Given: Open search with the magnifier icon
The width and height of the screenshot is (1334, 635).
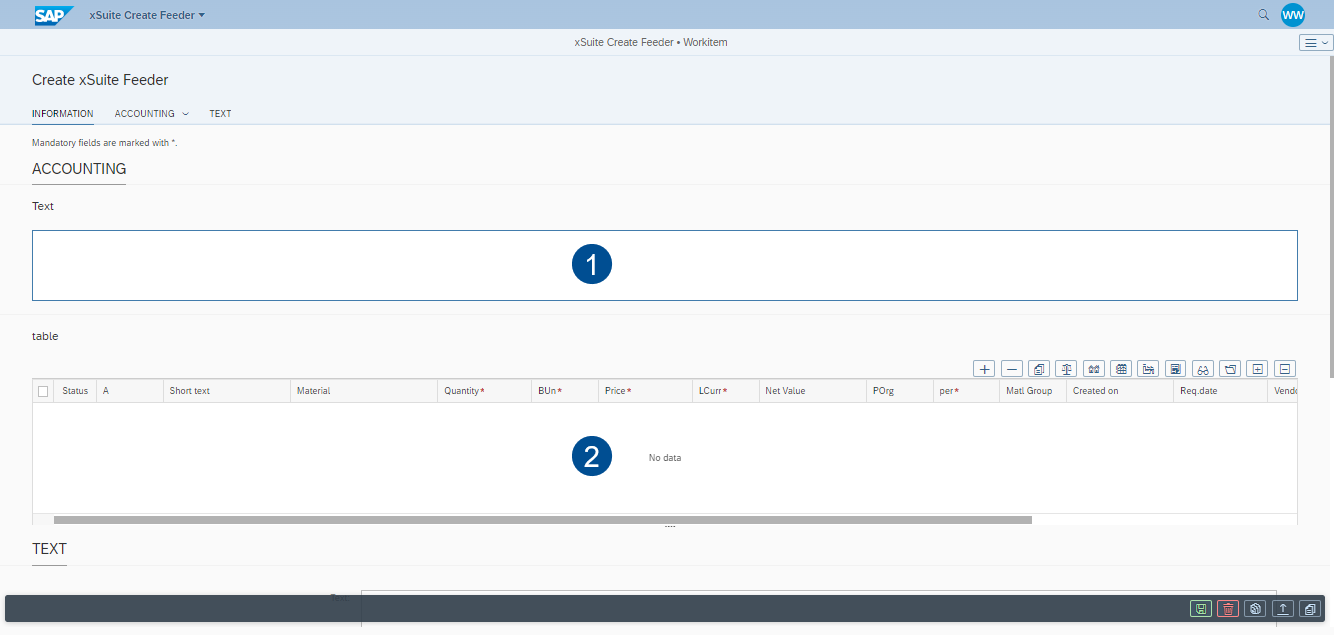Looking at the screenshot, I should click(1264, 15).
